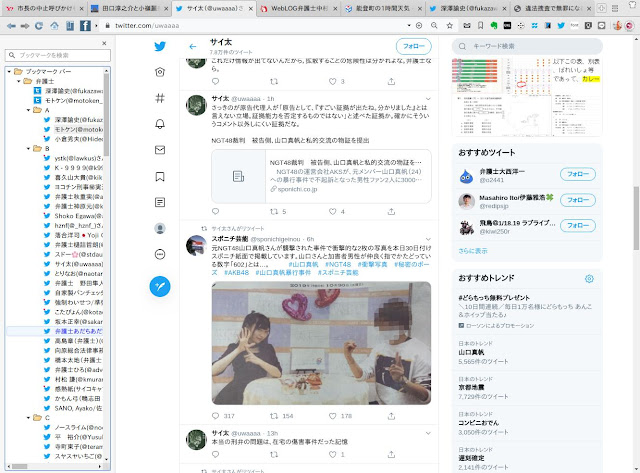
Task: Open the スポニチ photo of two people posing
Action: tap(321, 343)
